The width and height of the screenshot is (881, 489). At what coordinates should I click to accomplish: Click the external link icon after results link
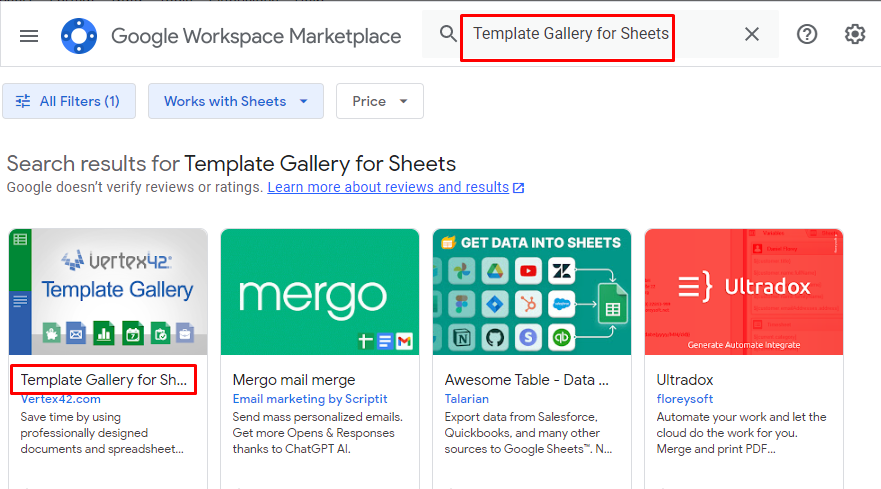coord(519,188)
